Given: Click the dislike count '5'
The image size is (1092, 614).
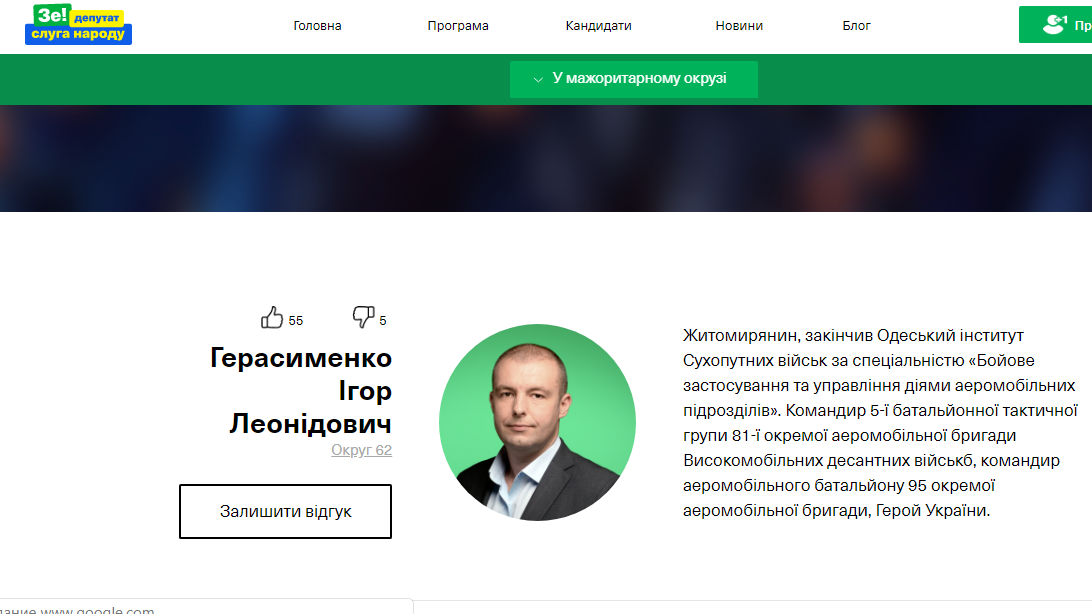Looking at the screenshot, I should click(382, 320).
